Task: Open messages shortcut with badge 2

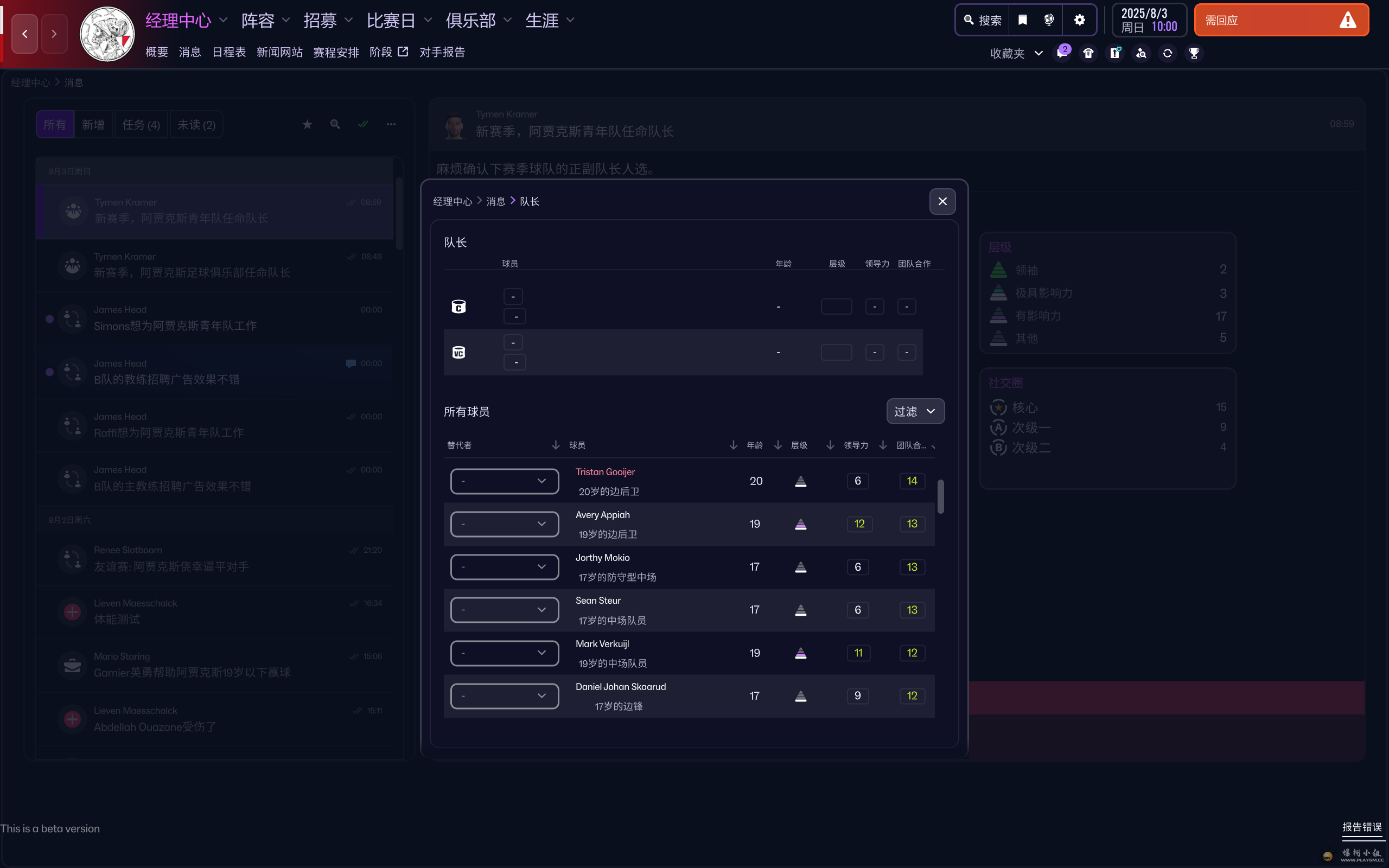Action: [x=1062, y=53]
